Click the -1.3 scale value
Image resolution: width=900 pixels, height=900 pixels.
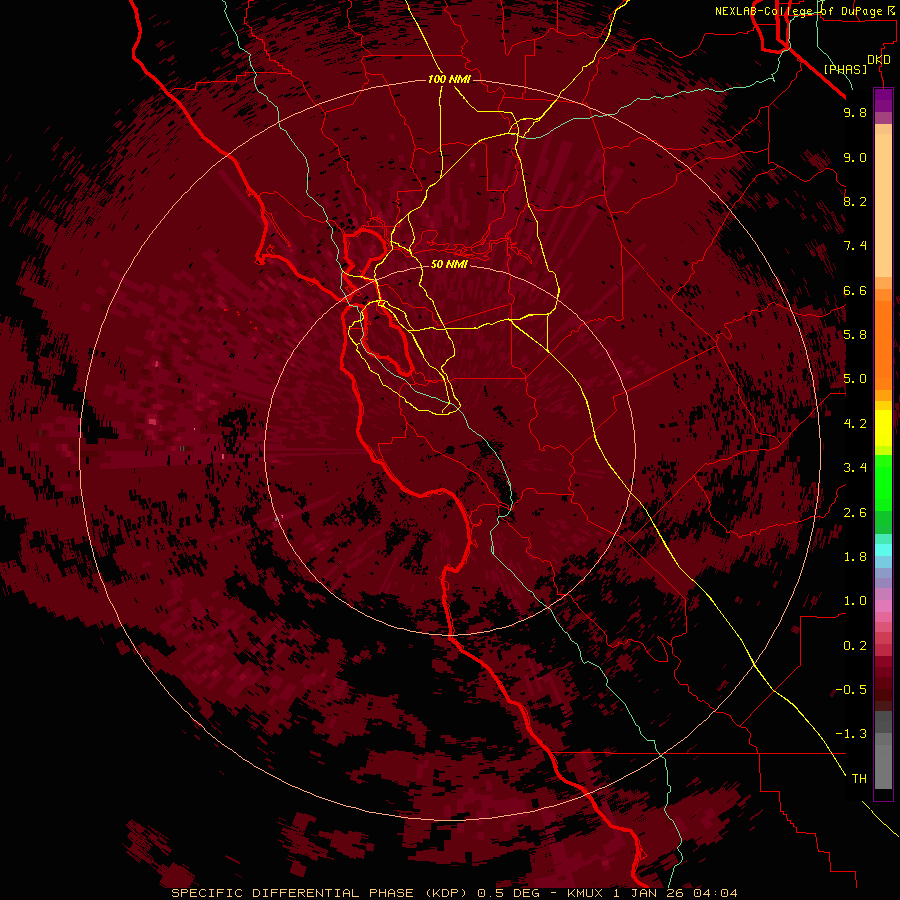pyautogui.click(x=851, y=734)
